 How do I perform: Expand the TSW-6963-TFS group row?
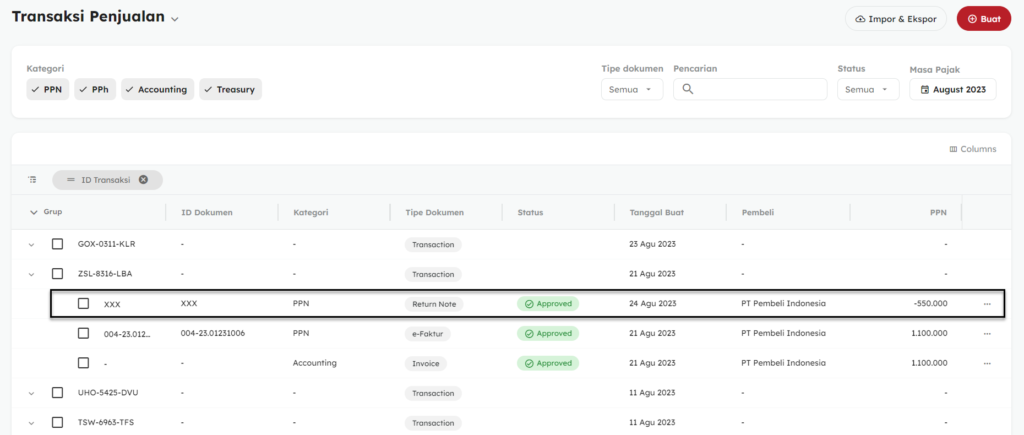pos(30,423)
